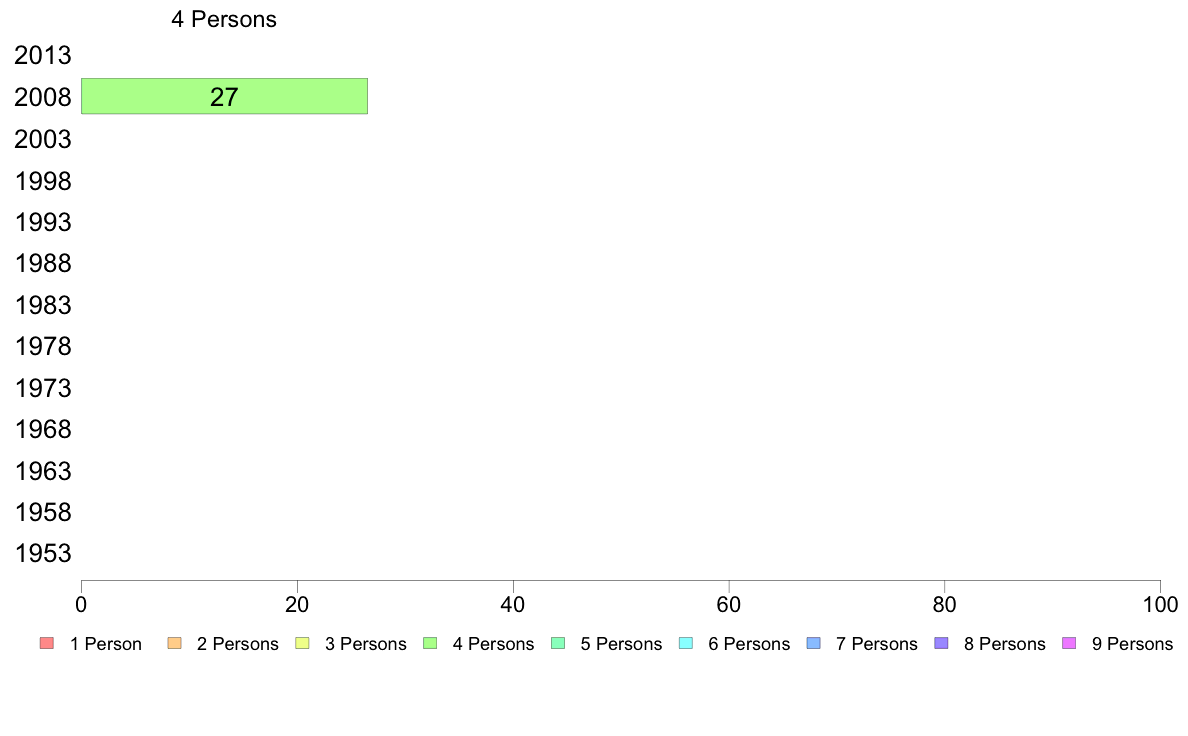Select the green 2008 bar labeled 27
This screenshot has width=1188, height=736.
click(x=224, y=96)
